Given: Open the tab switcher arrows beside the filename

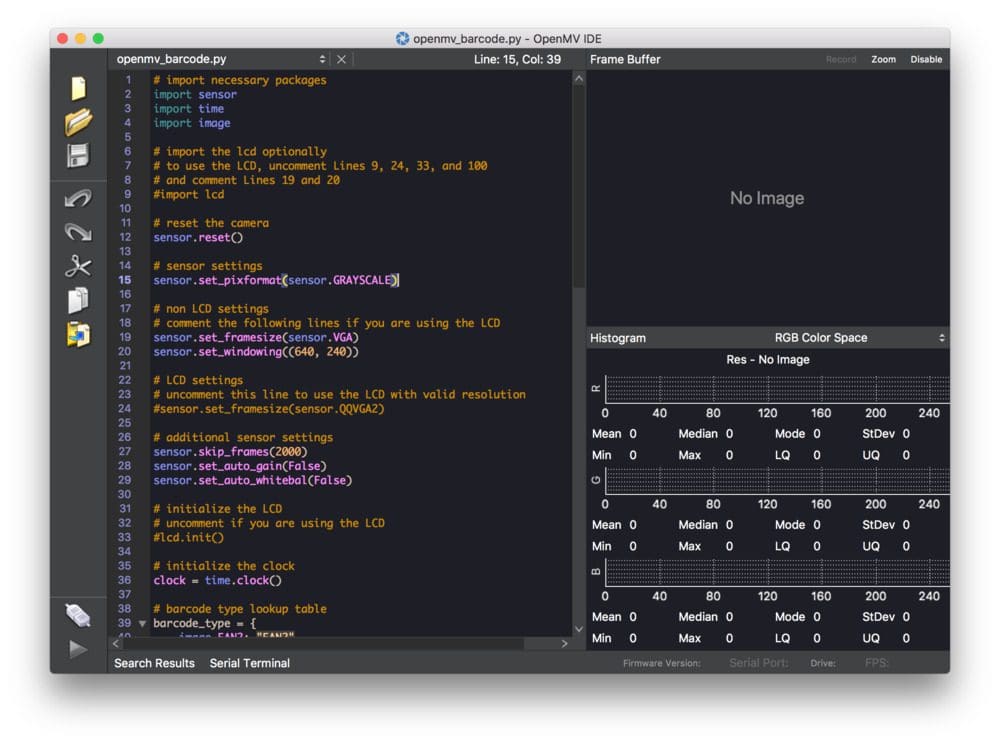Looking at the screenshot, I should pos(322,59).
